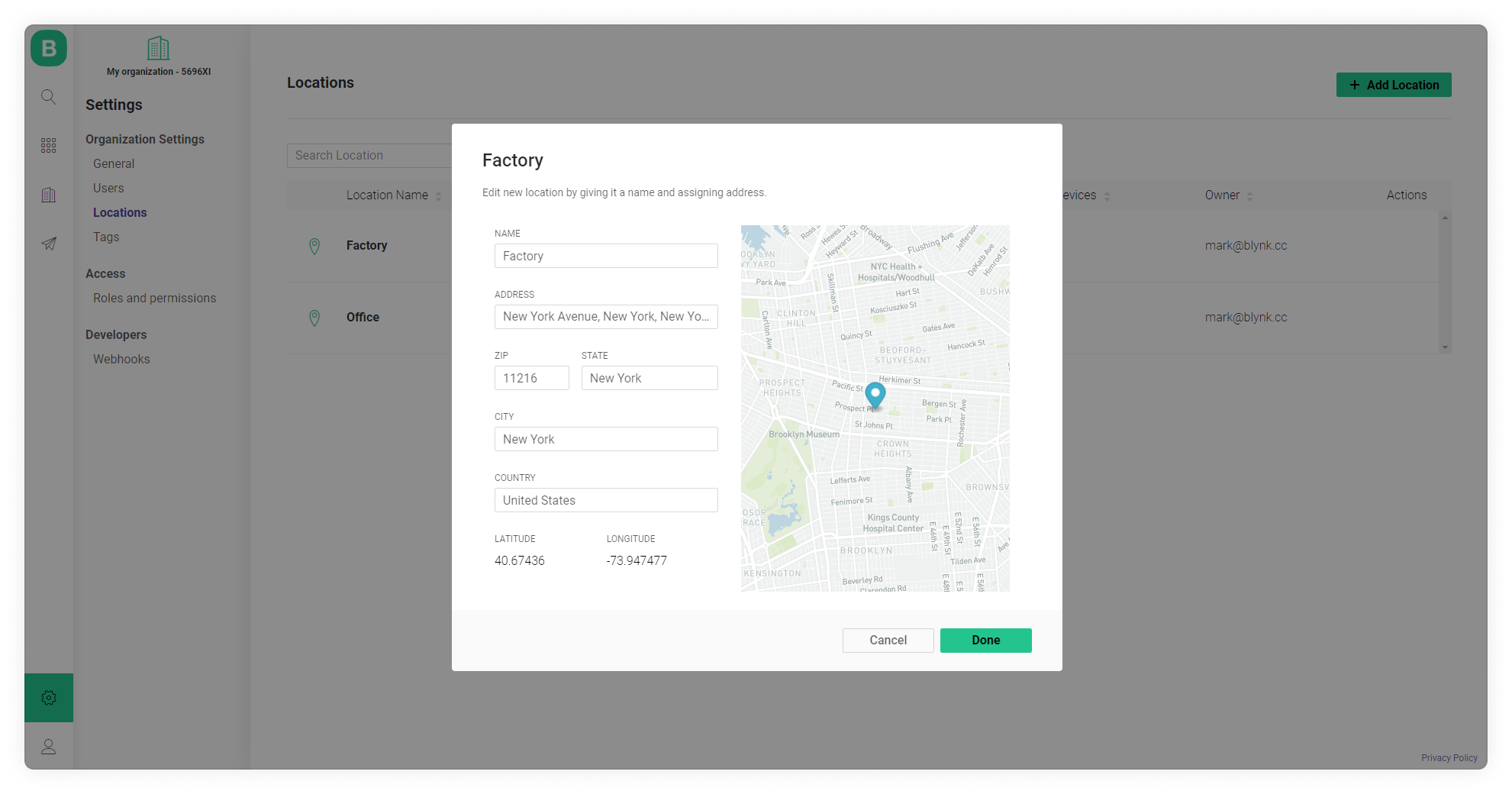Click the Address input field

coord(605,317)
